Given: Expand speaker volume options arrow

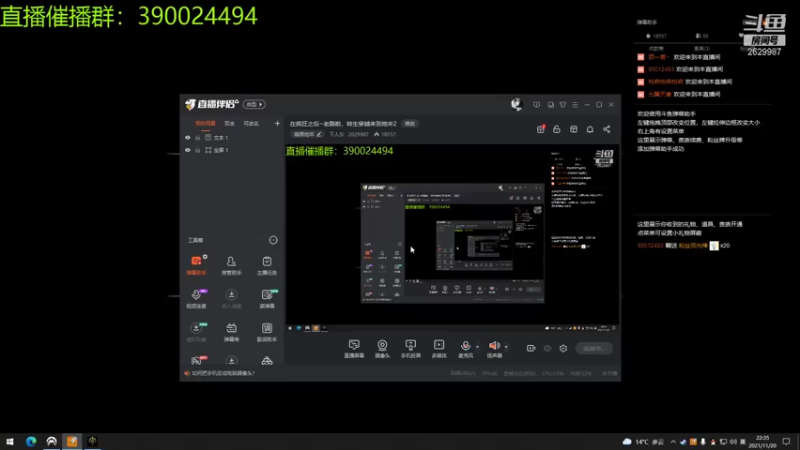Looking at the screenshot, I should [x=506, y=347].
